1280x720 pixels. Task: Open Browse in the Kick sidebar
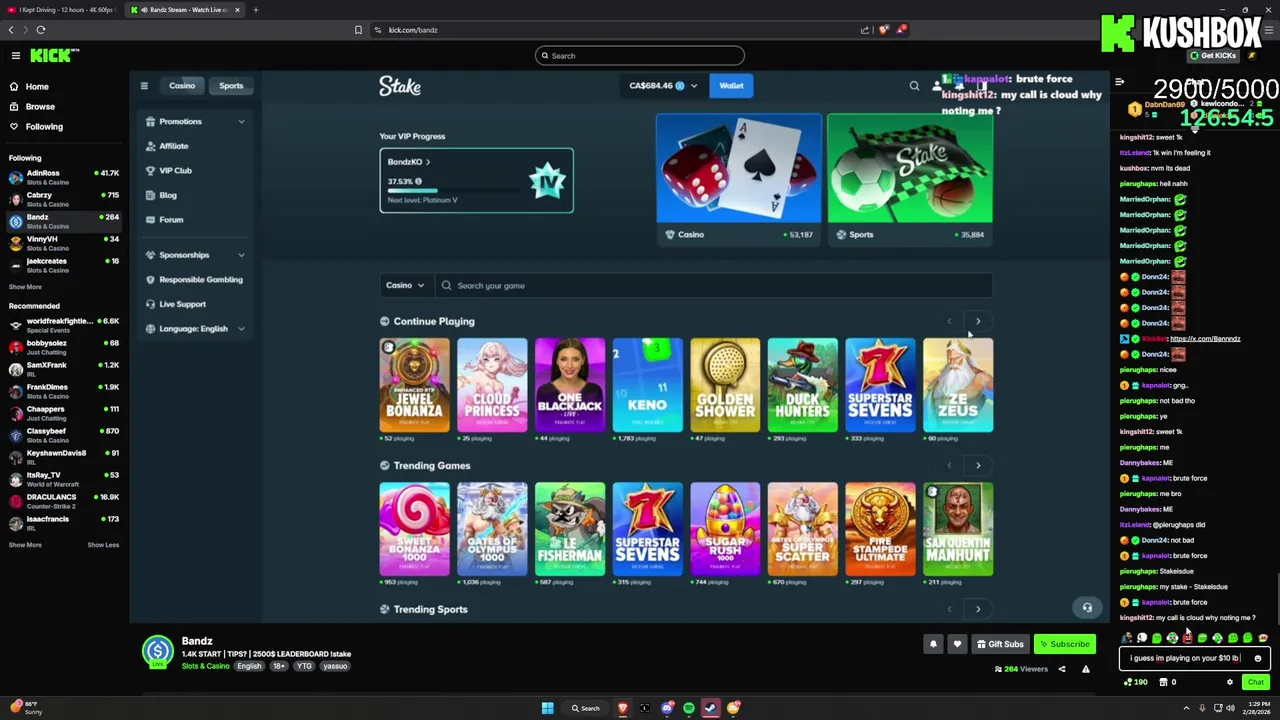[x=40, y=107]
